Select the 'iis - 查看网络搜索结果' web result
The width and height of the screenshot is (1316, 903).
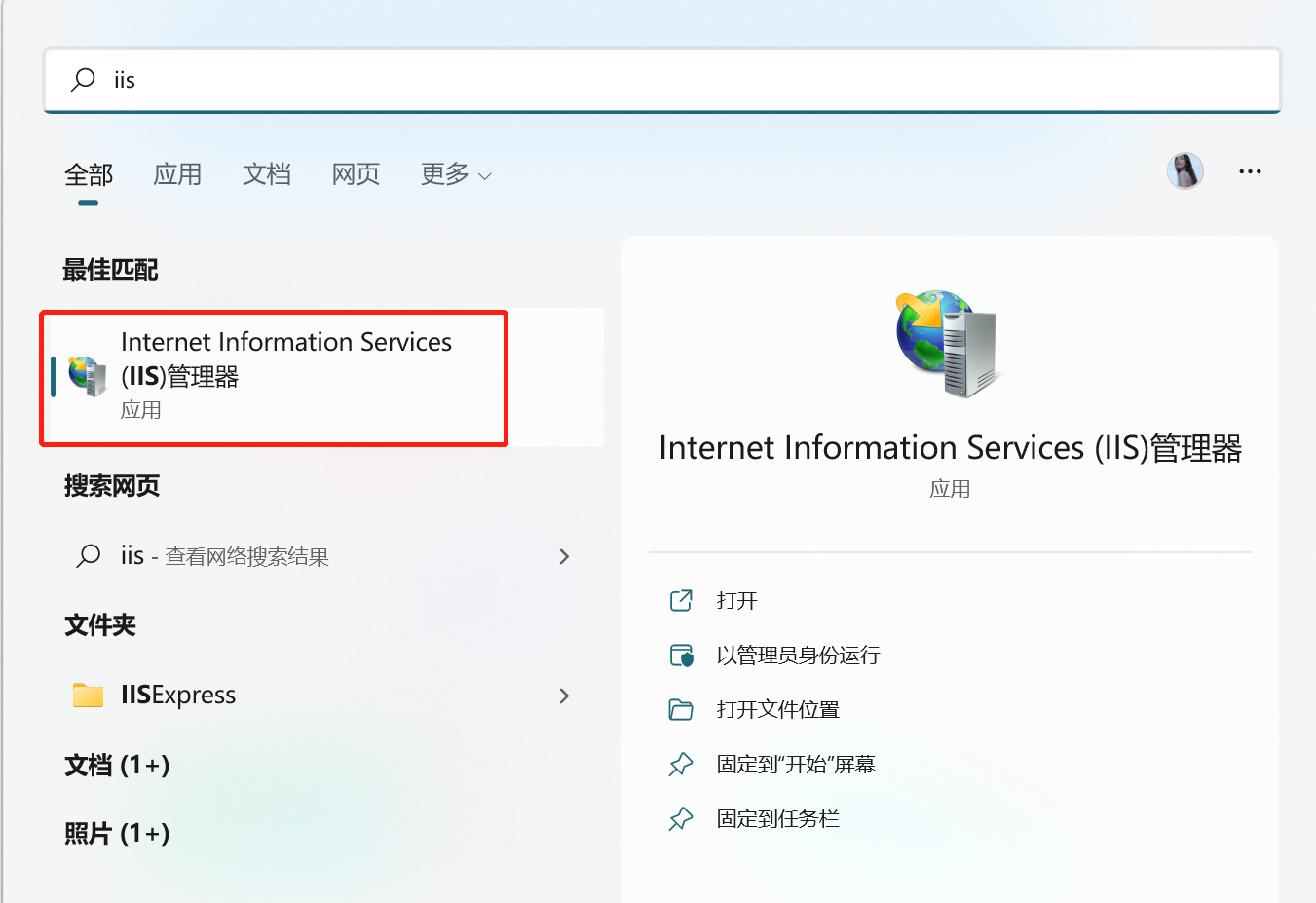pyautogui.click(x=322, y=556)
